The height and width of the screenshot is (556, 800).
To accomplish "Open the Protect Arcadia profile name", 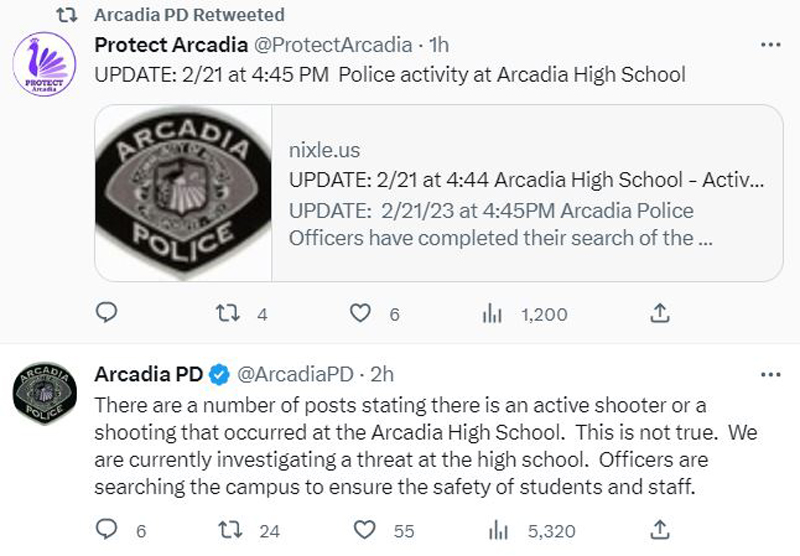I will (171, 45).
